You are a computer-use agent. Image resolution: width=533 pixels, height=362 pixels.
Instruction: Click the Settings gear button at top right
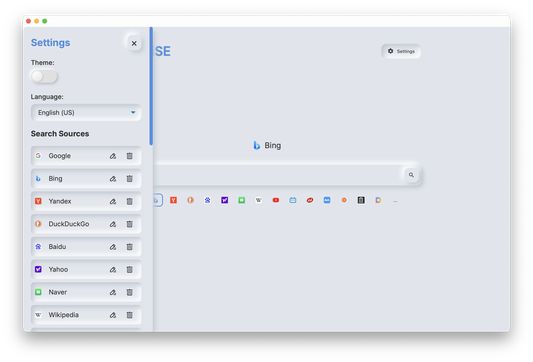(x=401, y=51)
